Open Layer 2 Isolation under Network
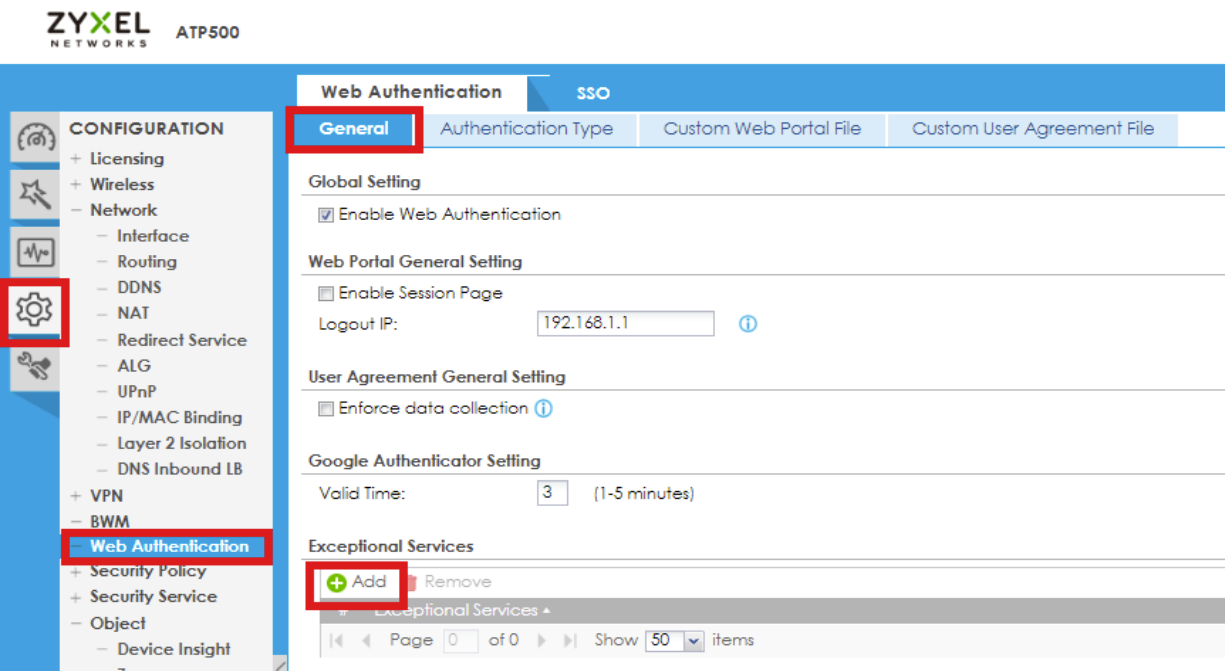This screenshot has height=671, width=1225. tap(181, 444)
